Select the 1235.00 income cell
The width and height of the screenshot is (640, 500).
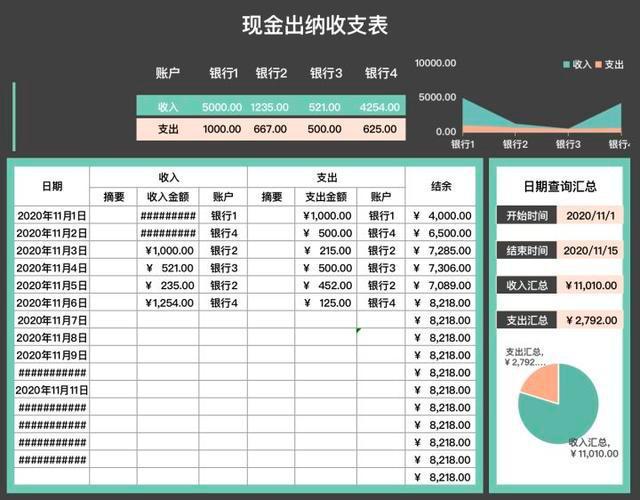[x=269, y=107]
